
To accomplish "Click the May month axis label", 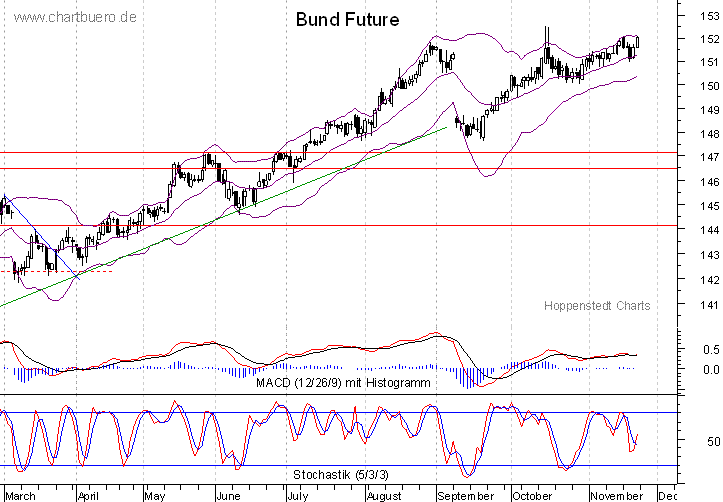I will click(154, 496).
